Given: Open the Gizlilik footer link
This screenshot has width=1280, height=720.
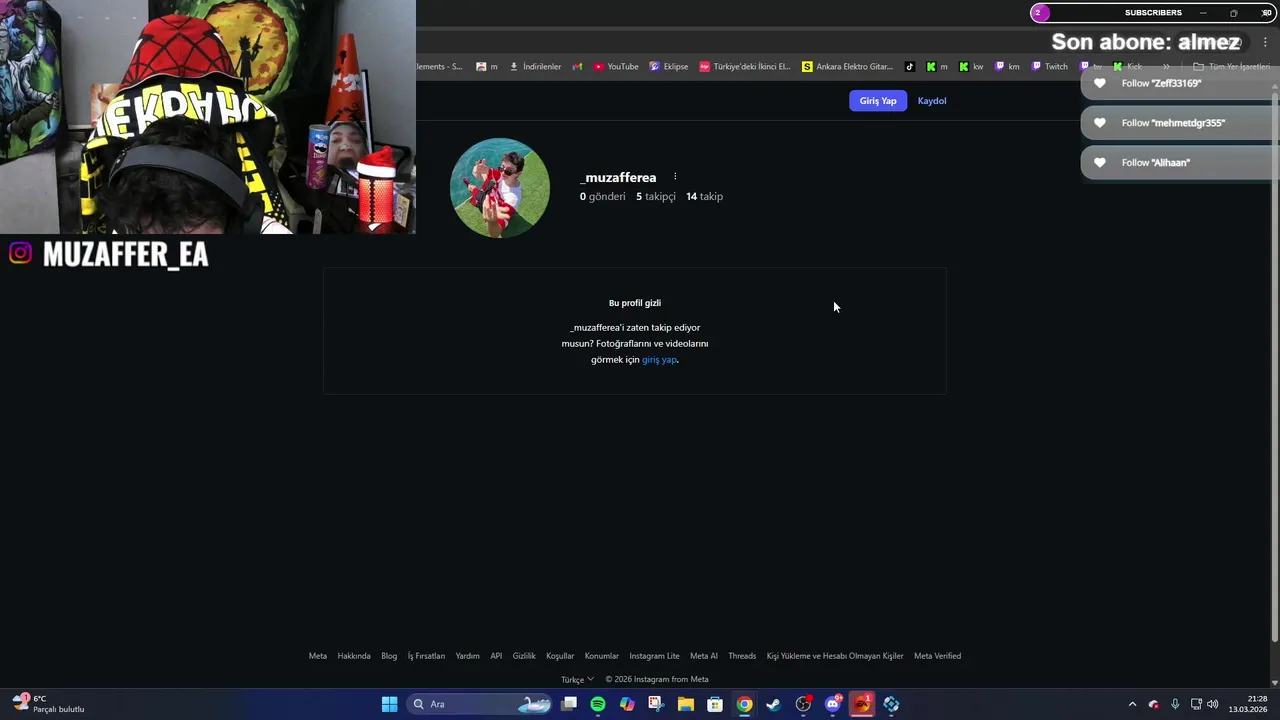Looking at the screenshot, I should (524, 656).
